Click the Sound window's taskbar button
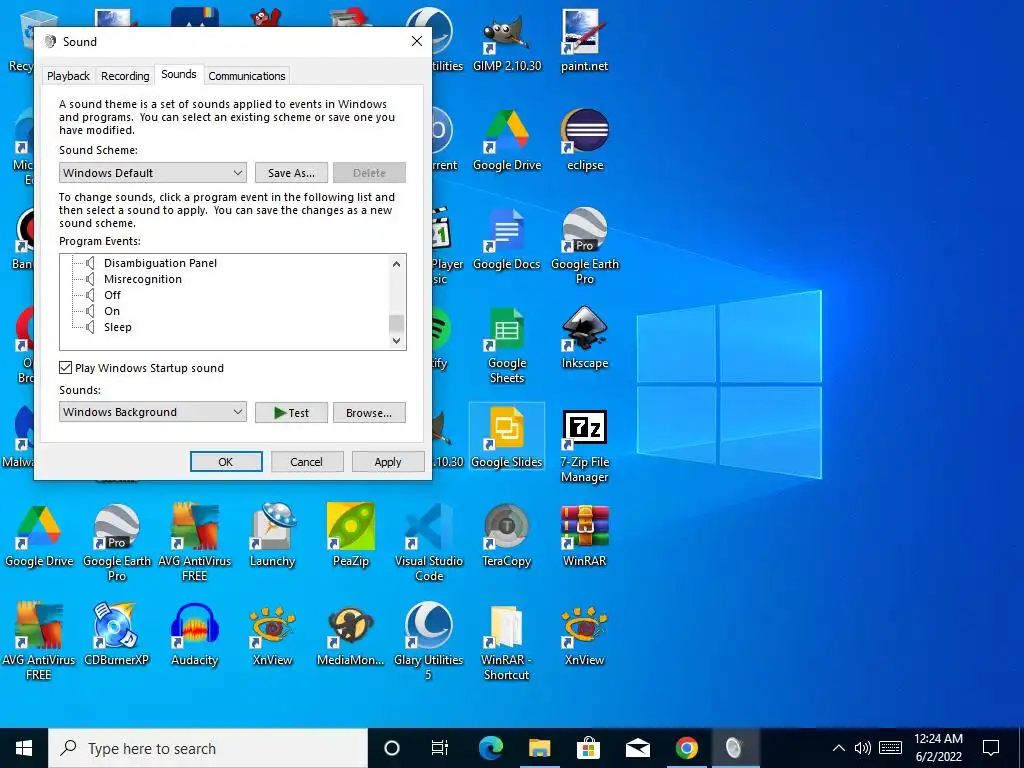Image resolution: width=1024 pixels, height=768 pixels. (734, 748)
